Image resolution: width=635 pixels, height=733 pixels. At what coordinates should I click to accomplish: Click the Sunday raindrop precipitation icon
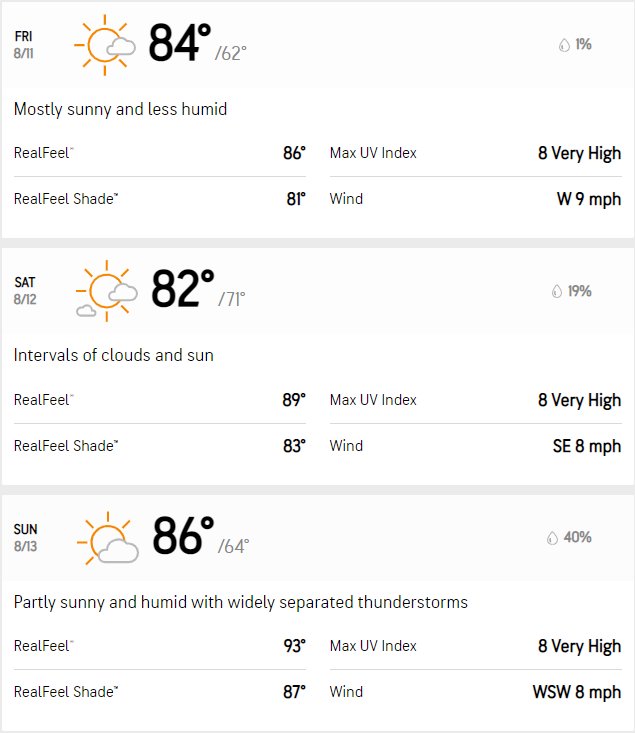tap(552, 538)
